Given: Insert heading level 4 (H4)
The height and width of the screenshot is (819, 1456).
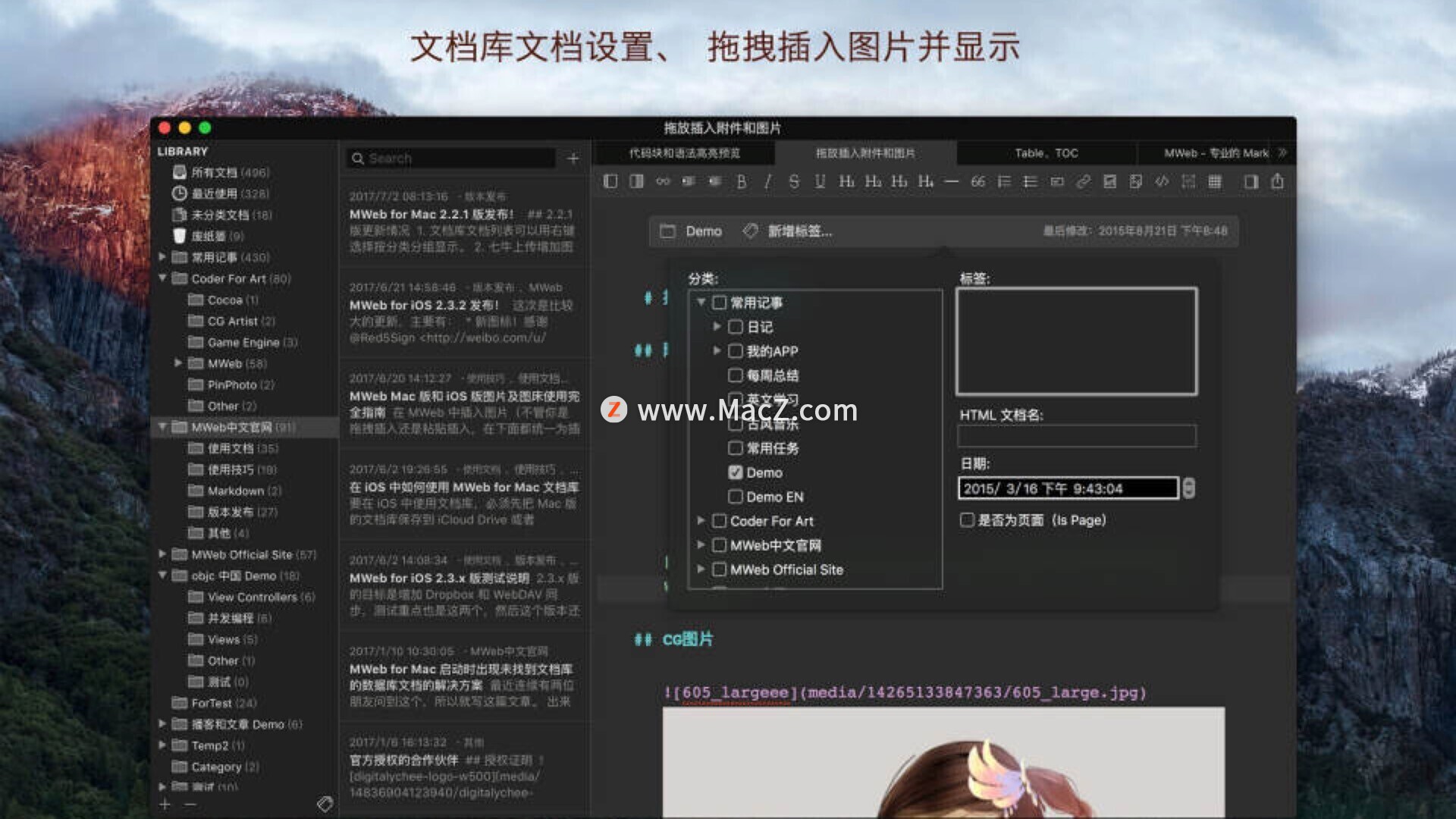Looking at the screenshot, I should (925, 182).
